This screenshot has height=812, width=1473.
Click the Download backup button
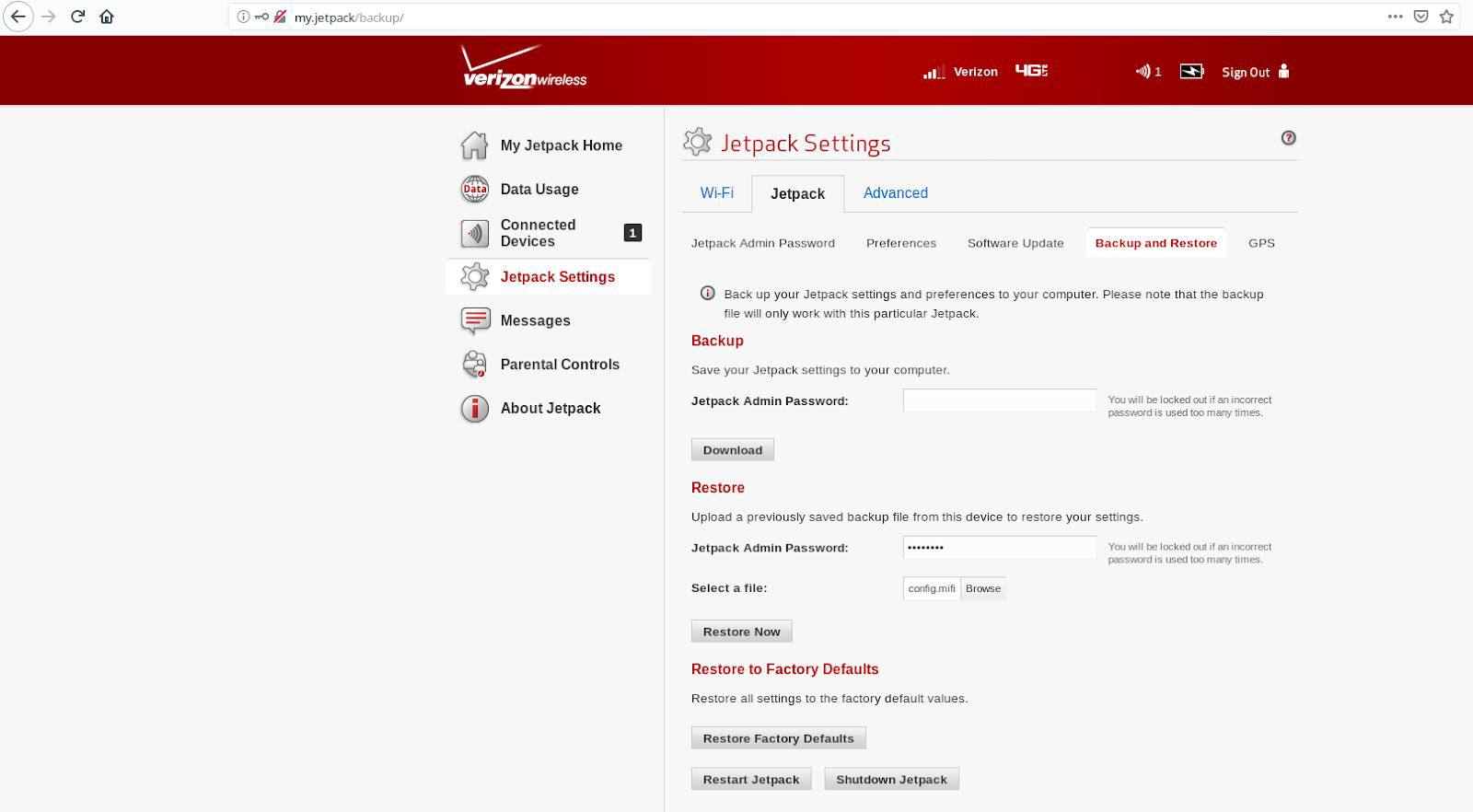tap(733, 449)
